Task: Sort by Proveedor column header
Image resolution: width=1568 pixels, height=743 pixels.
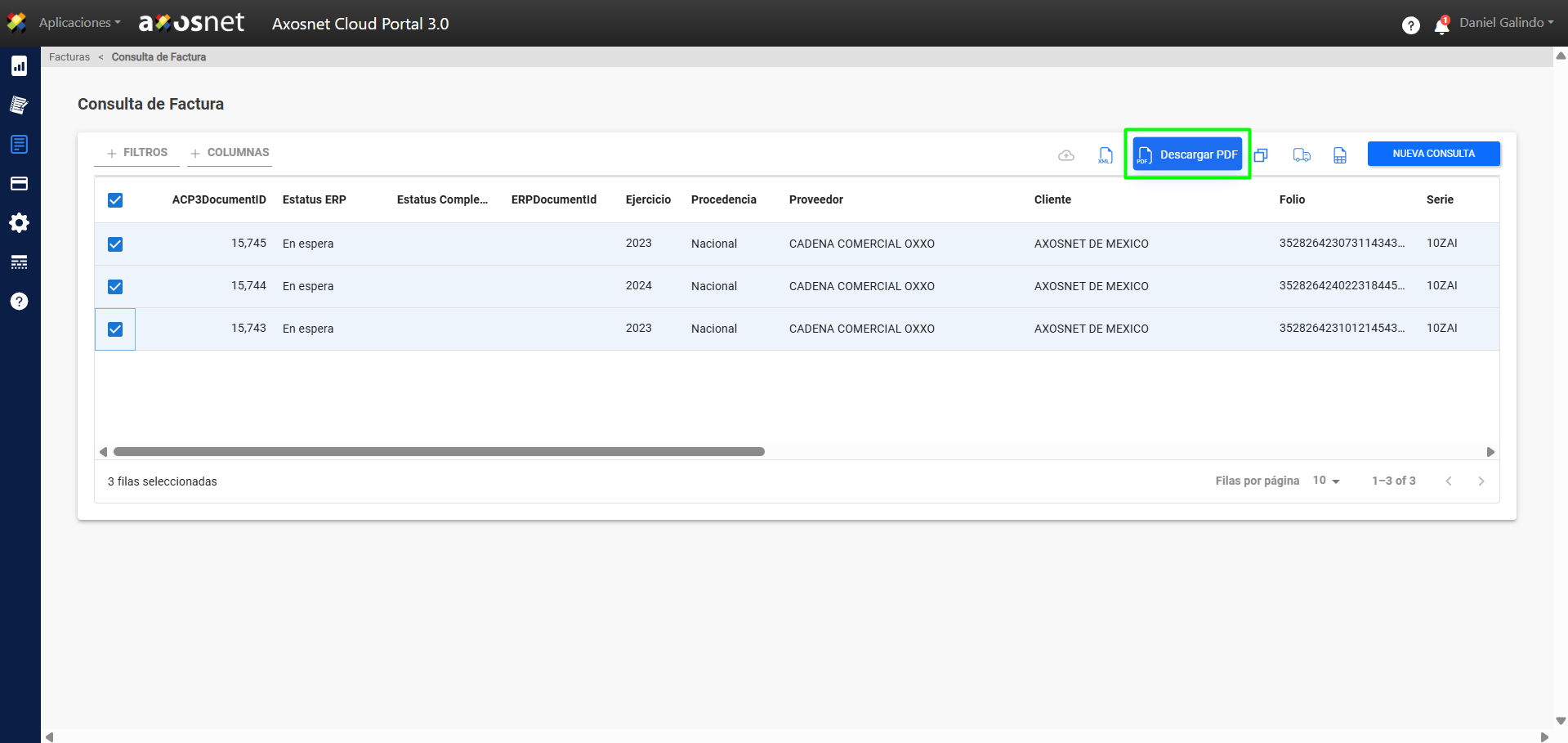Action: point(816,199)
